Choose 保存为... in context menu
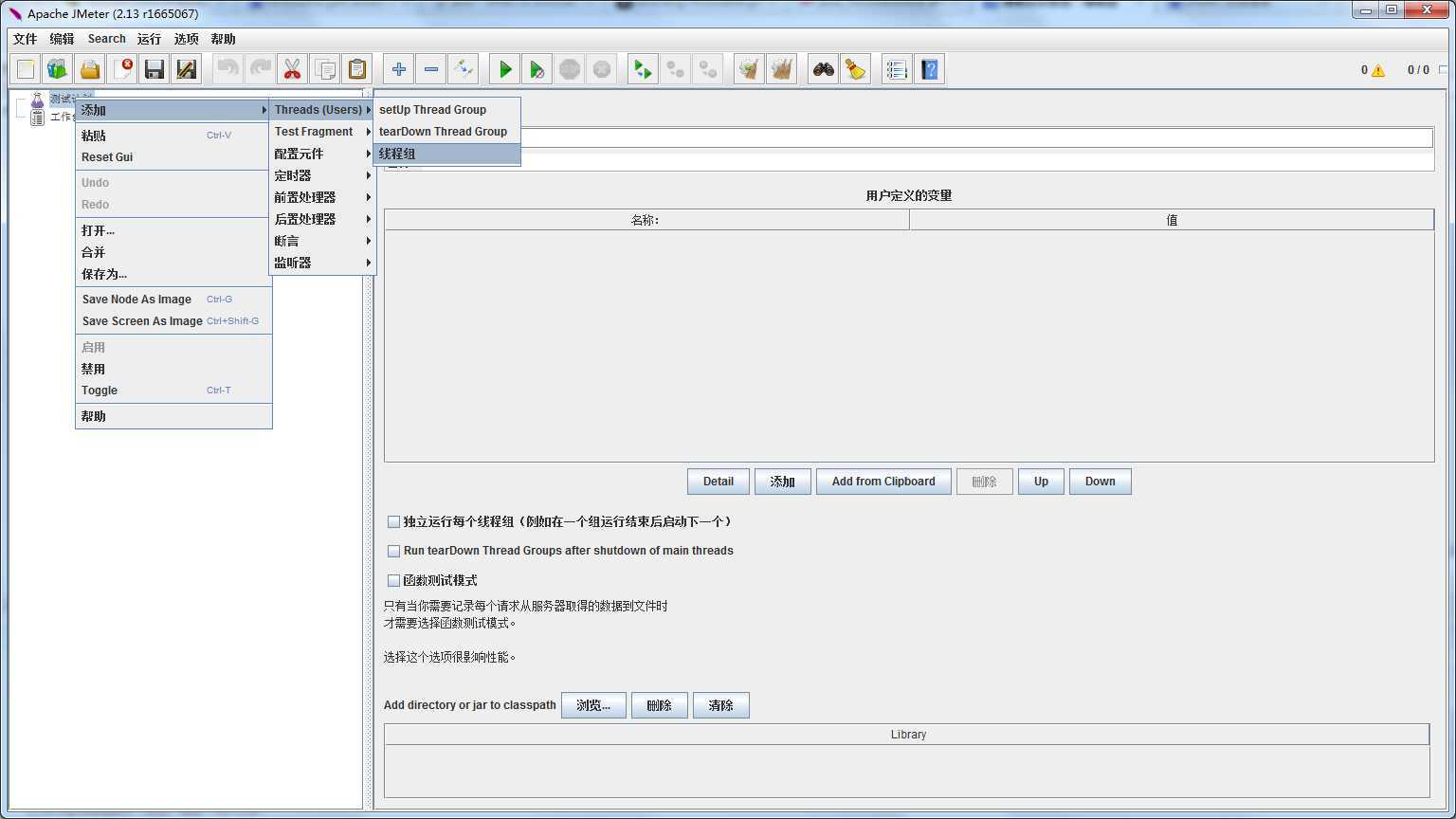This screenshot has height=819, width=1456. pos(173,274)
